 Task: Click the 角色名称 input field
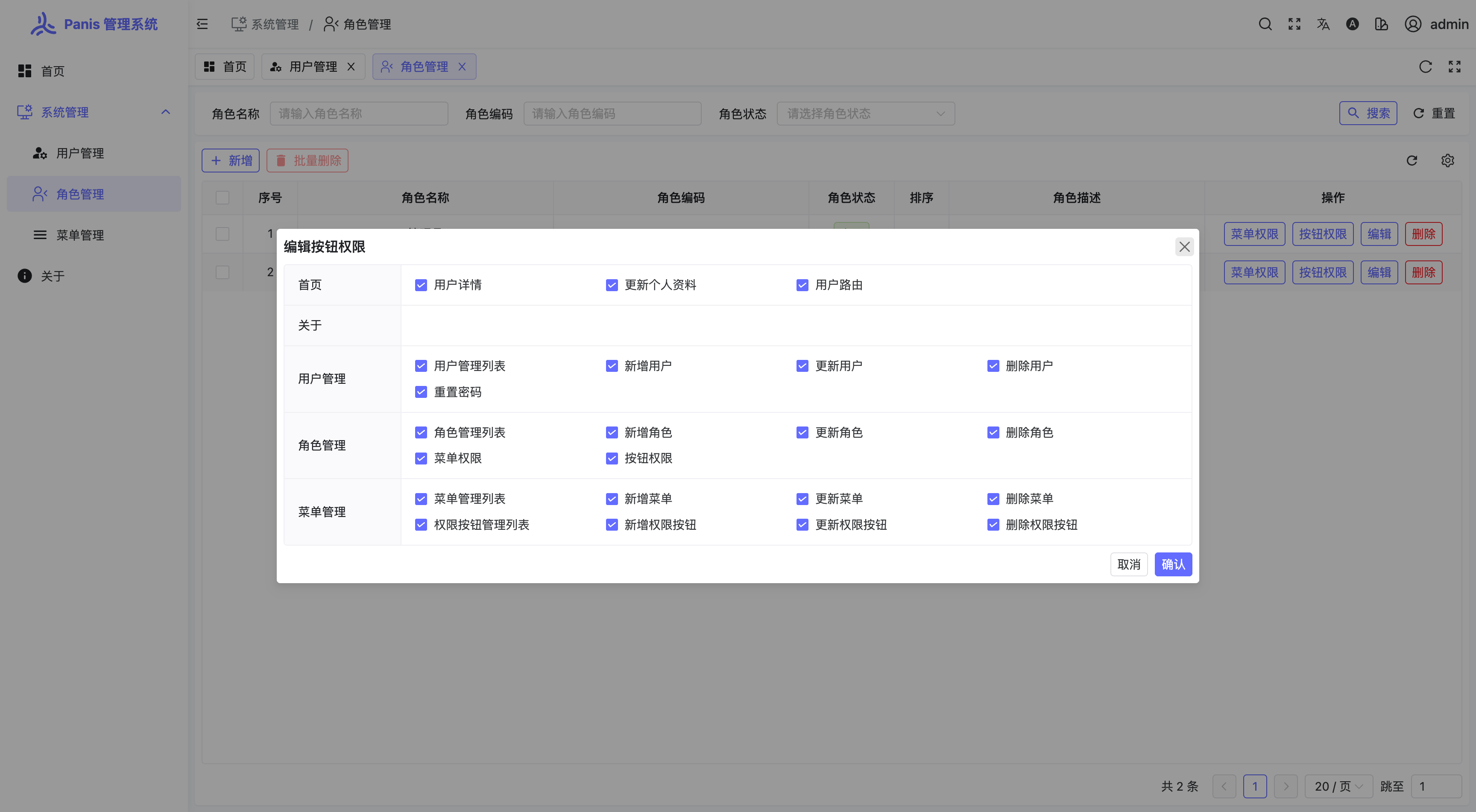(x=359, y=114)
